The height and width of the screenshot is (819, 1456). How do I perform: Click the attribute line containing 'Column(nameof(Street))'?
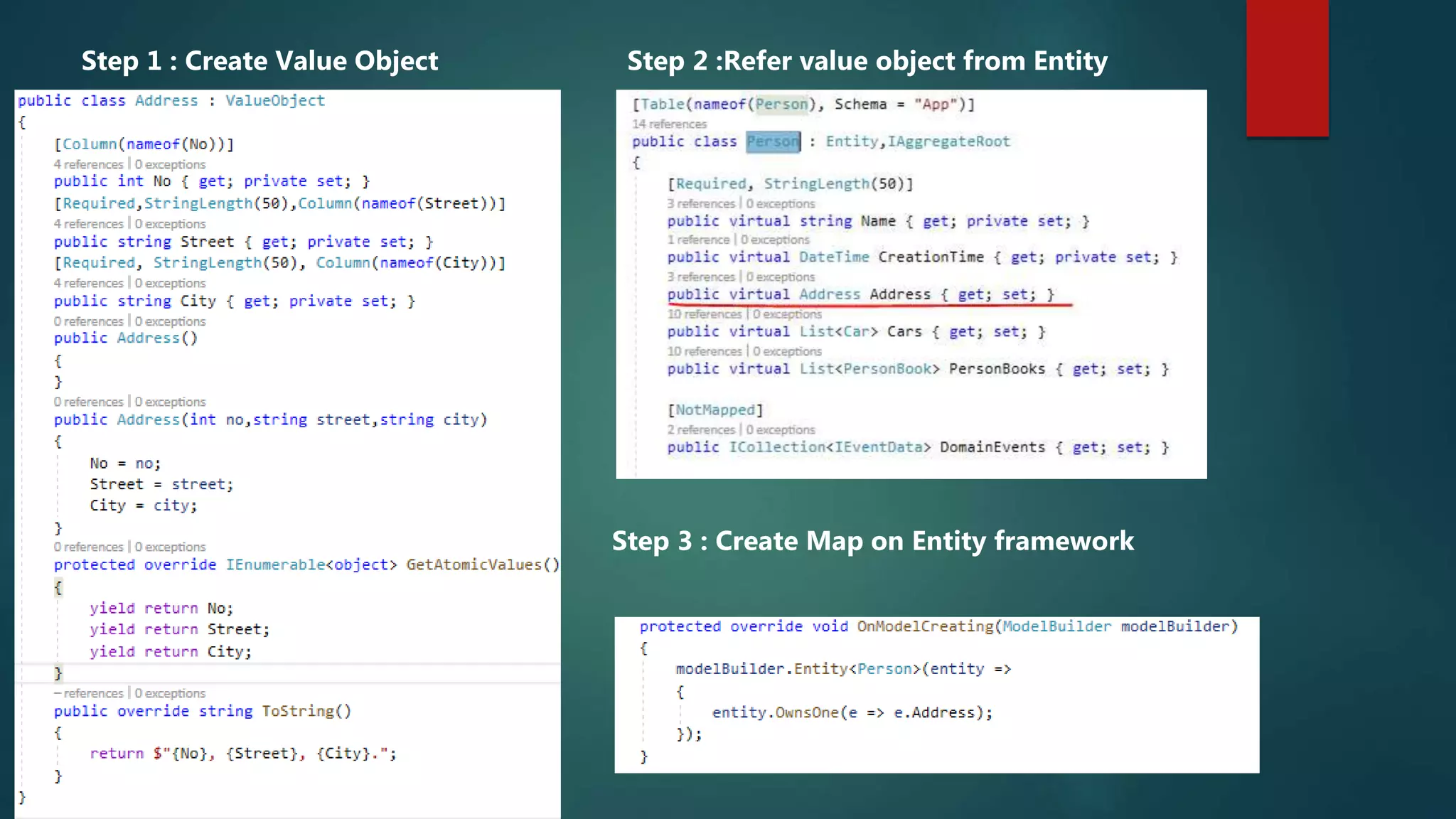click(280, 203)
